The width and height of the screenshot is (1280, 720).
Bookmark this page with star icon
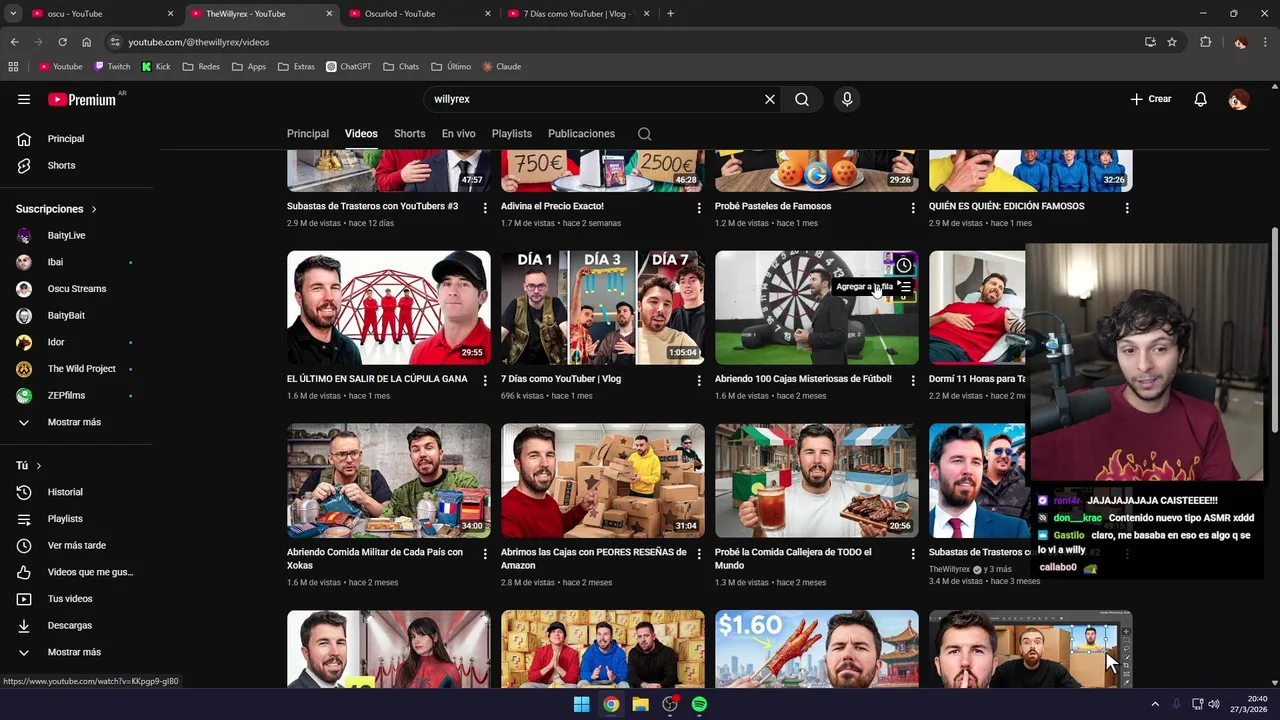pos(1172,42)
